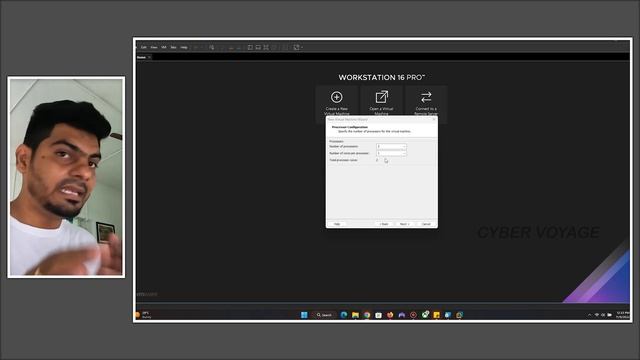Click the taskbar Search box

point(324,315)
